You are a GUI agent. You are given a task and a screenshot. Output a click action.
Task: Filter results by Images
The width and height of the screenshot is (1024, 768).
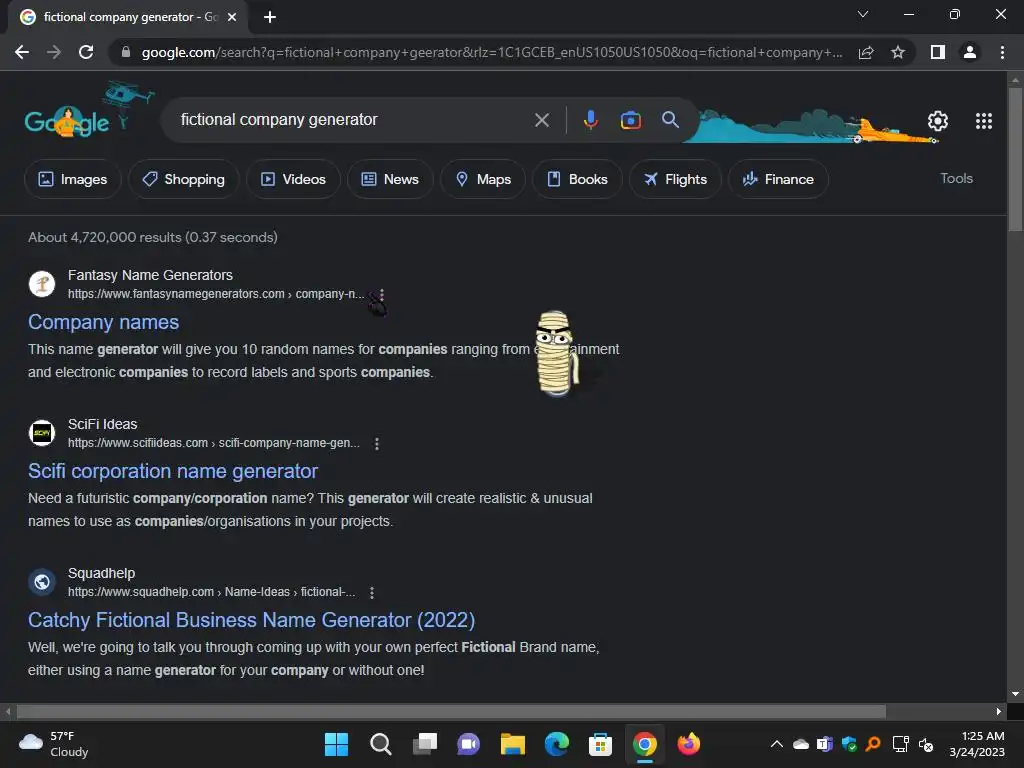pos(72,179)
